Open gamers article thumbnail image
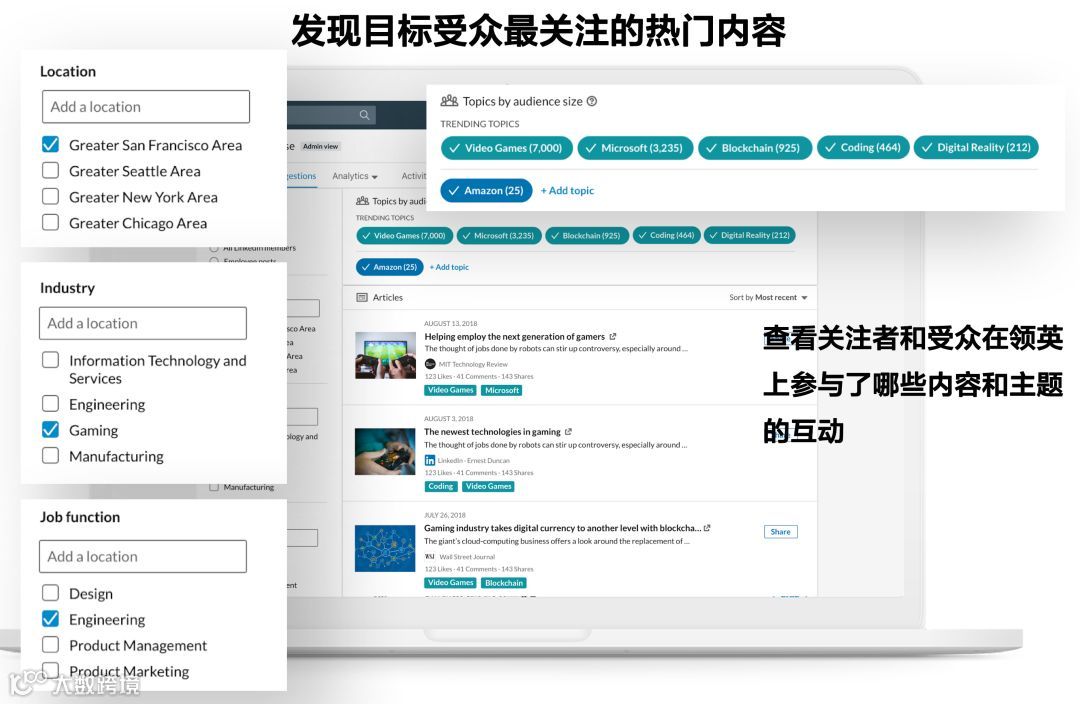Viewport: 1080px width, 704px height. (385, 355)
